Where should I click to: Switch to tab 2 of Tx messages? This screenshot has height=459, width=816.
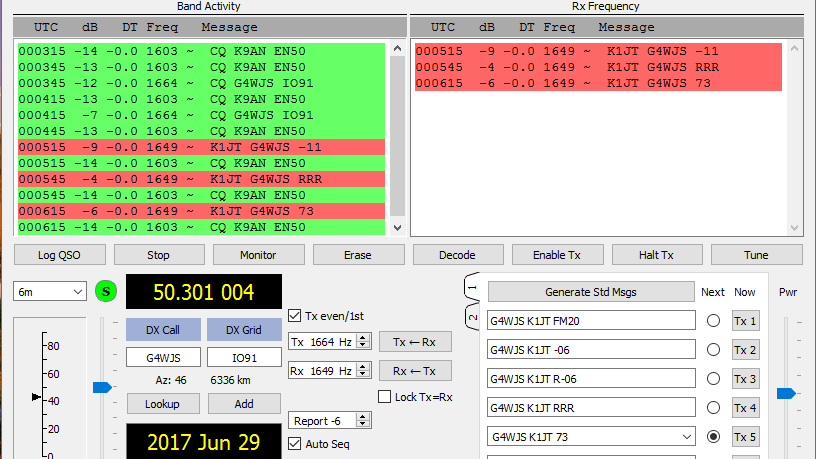coord(472,317)
